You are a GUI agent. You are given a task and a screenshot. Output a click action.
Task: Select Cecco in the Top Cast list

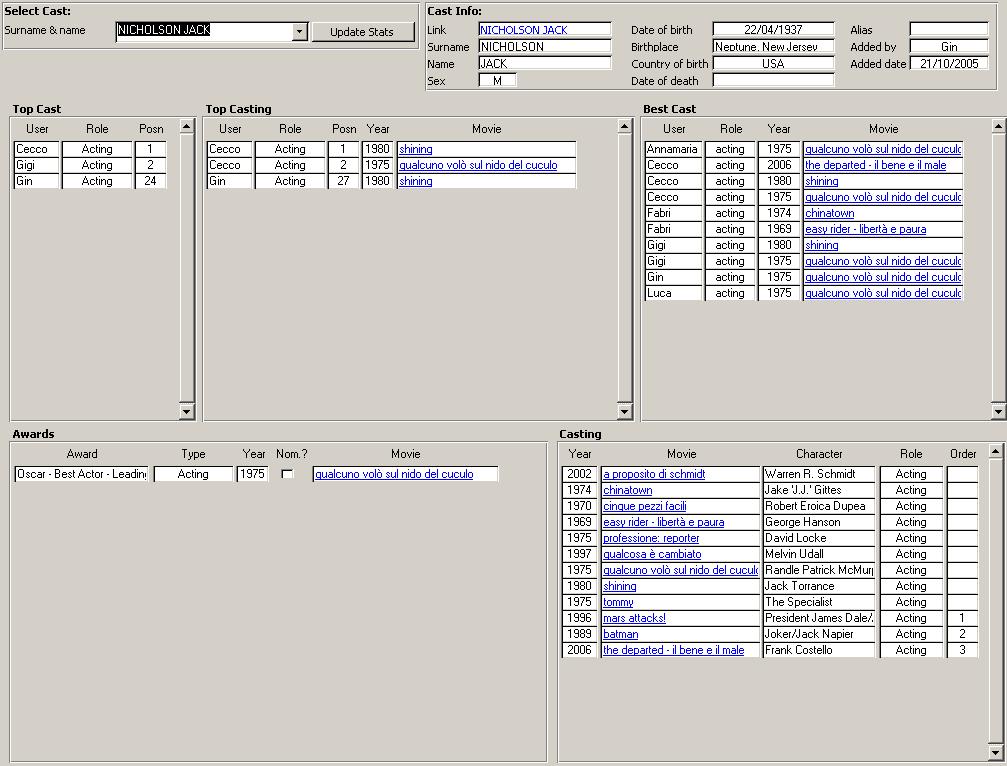pyautogui.click(x=37, y=149)
